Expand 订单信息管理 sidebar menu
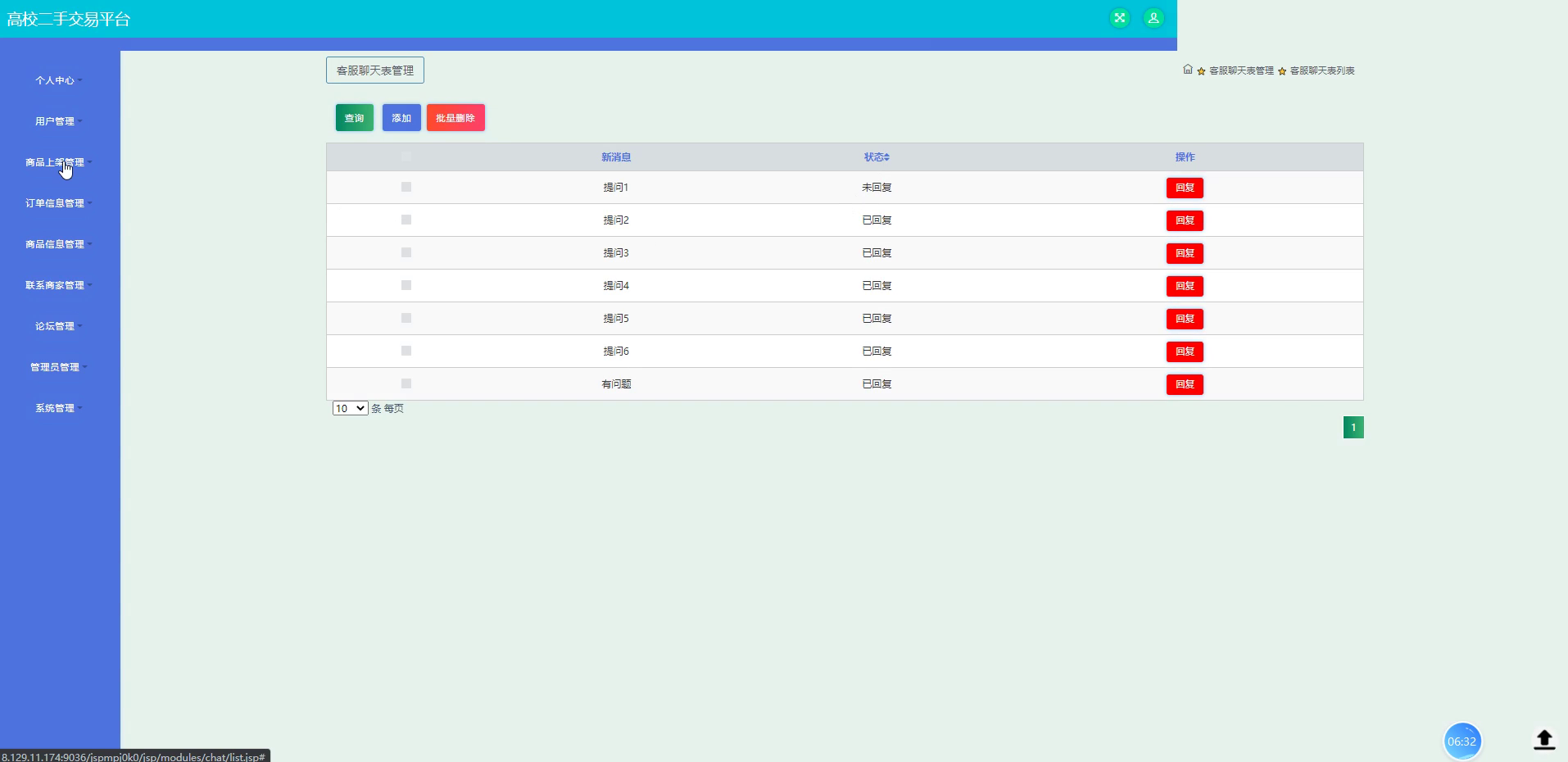The width and height of the screenshot is (1568, 762). click(x=59, y=203)
